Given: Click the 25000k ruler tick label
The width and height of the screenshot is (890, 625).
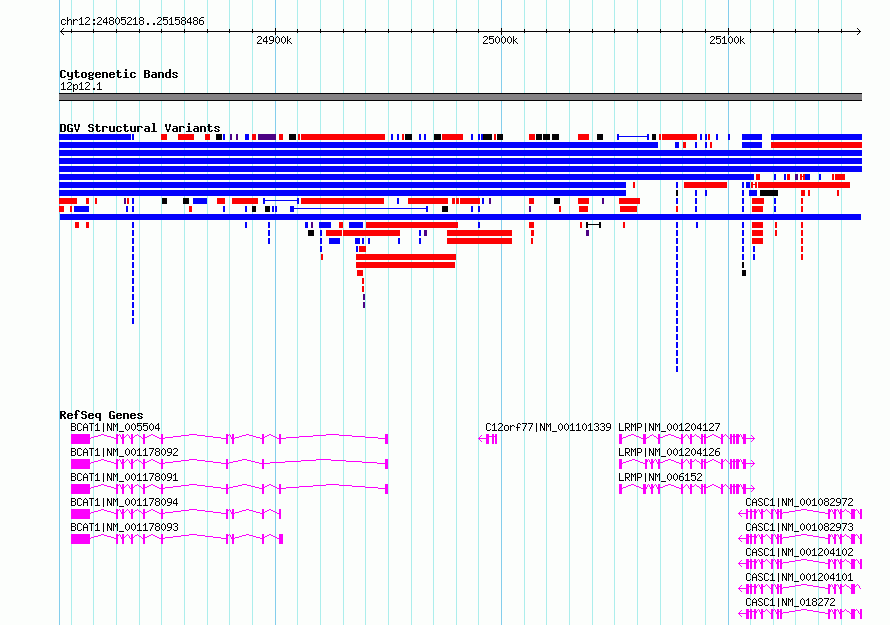Looking at the screenshot, I should [x=500, y=40].
